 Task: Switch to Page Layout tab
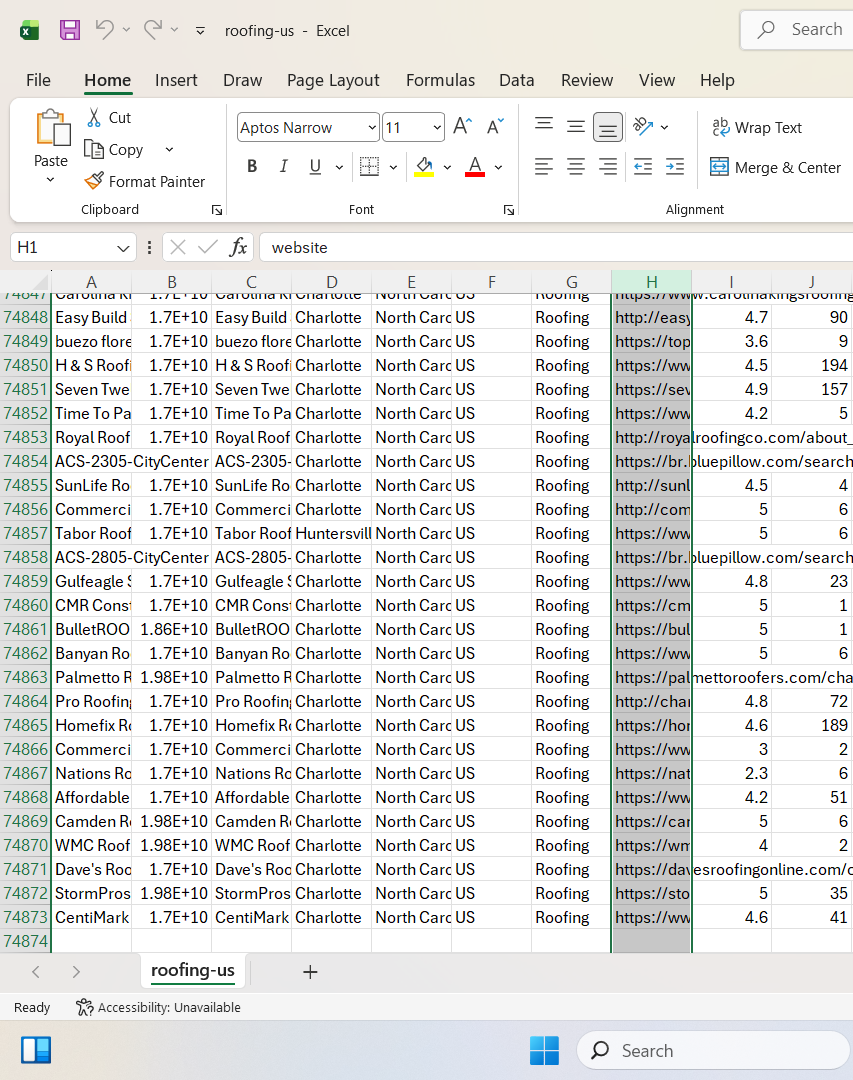point(333,80)
